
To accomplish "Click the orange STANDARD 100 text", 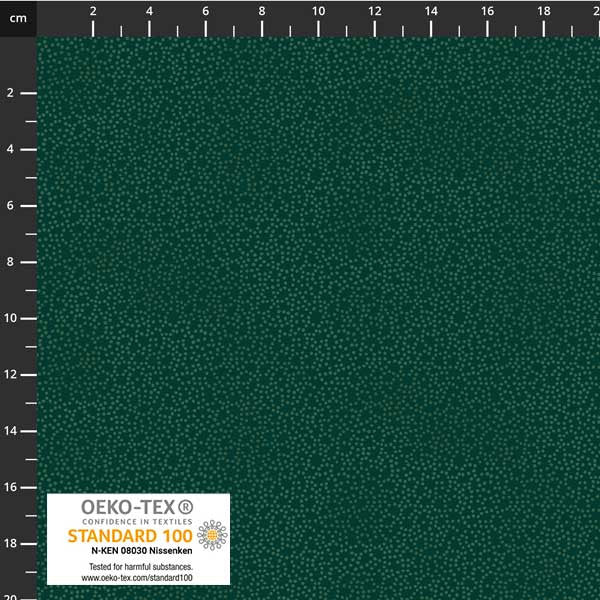I will click(x=130, y=535).
